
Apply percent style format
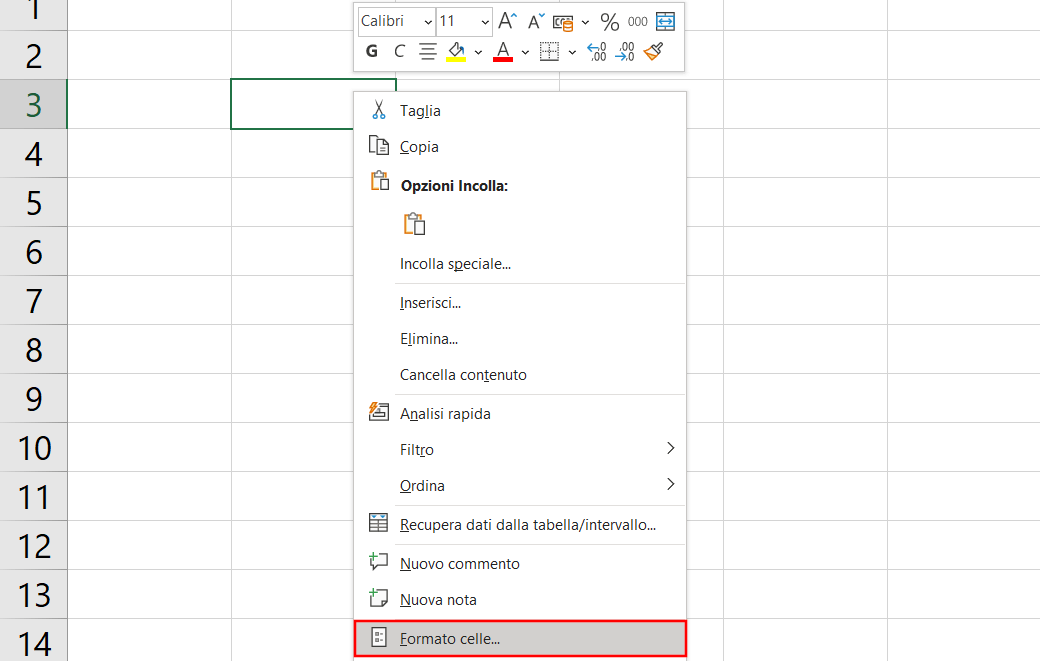coord(610,22)
